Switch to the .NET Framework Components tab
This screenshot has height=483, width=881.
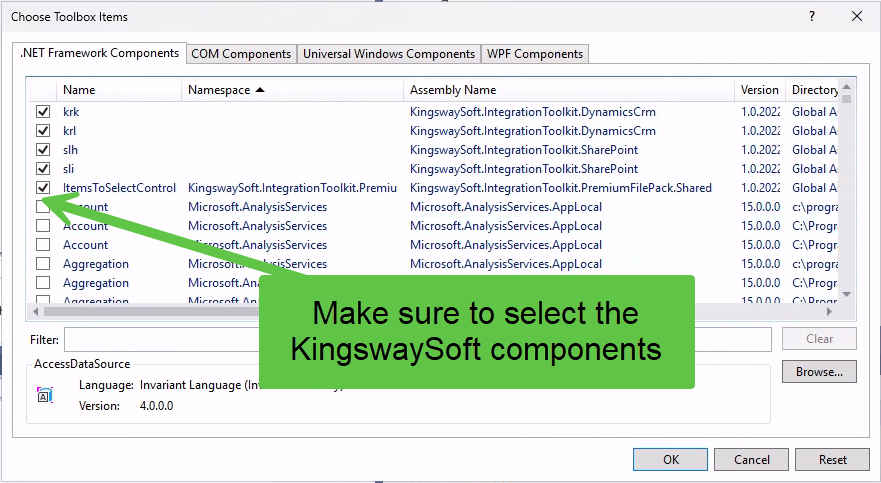99,53
